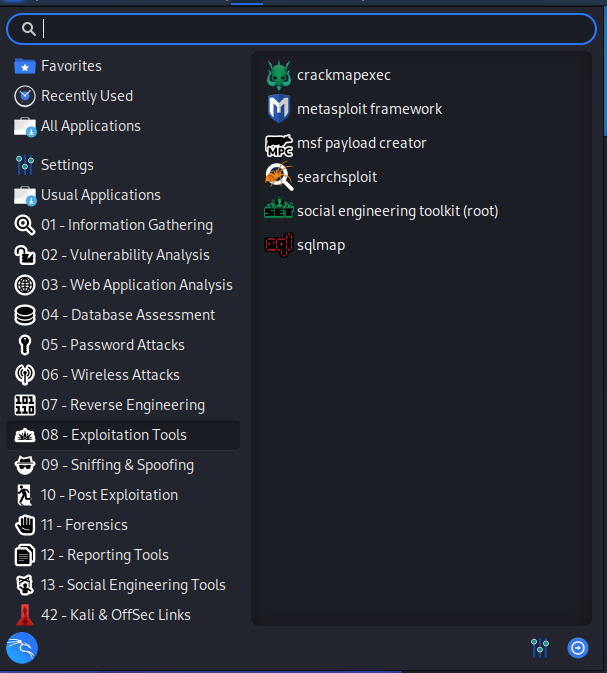Click the Kali dragon logo at bottom left
Screen dimensions: 607x673
(22, 648)
